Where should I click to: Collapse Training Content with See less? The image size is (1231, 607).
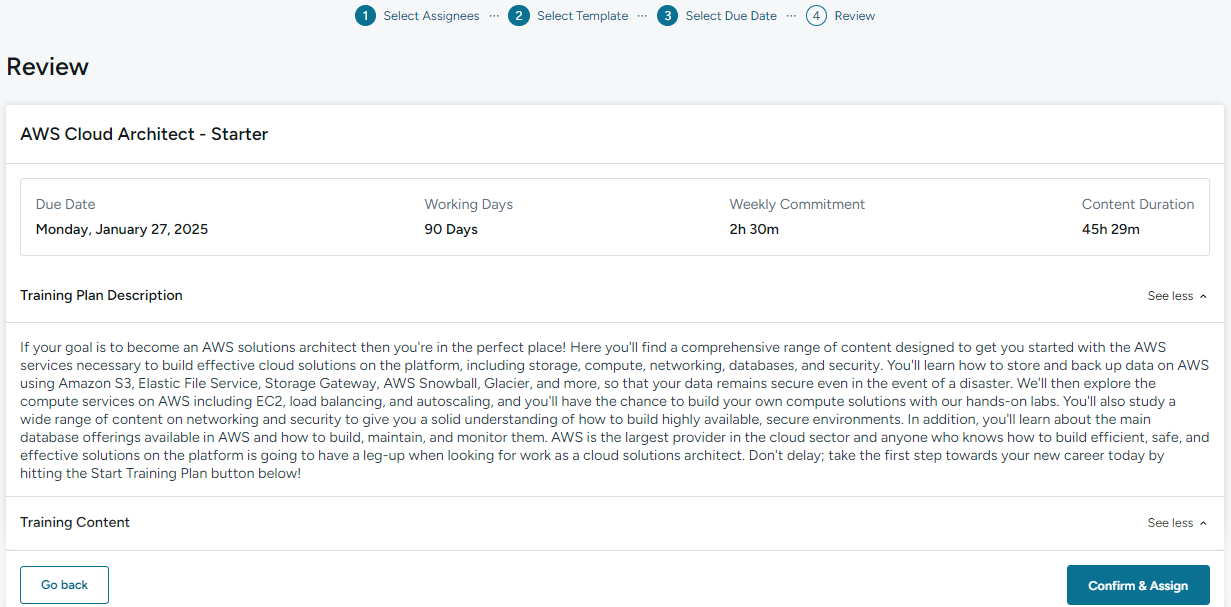pos(1177,523)
